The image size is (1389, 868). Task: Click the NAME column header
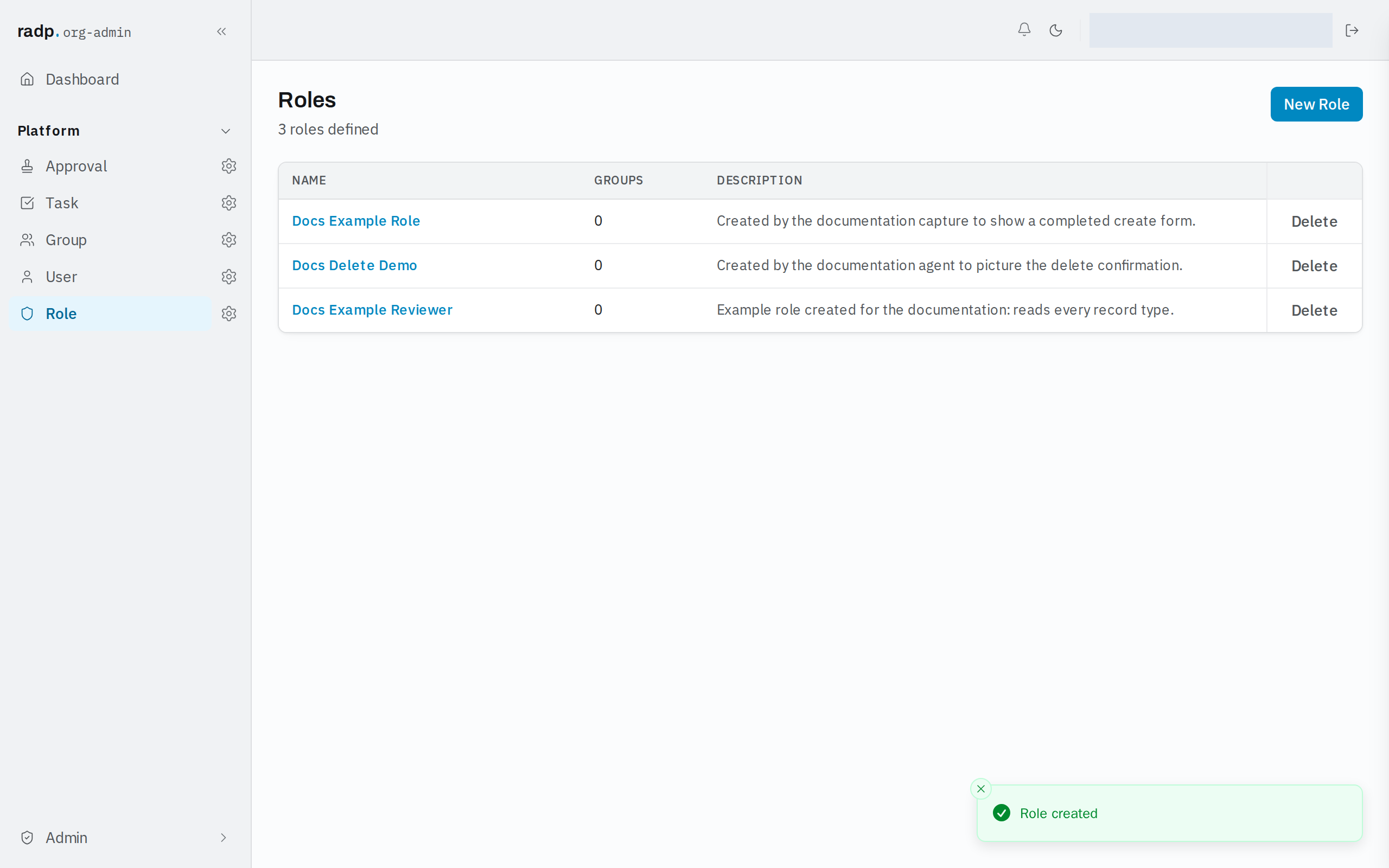[x=309, y=180]
